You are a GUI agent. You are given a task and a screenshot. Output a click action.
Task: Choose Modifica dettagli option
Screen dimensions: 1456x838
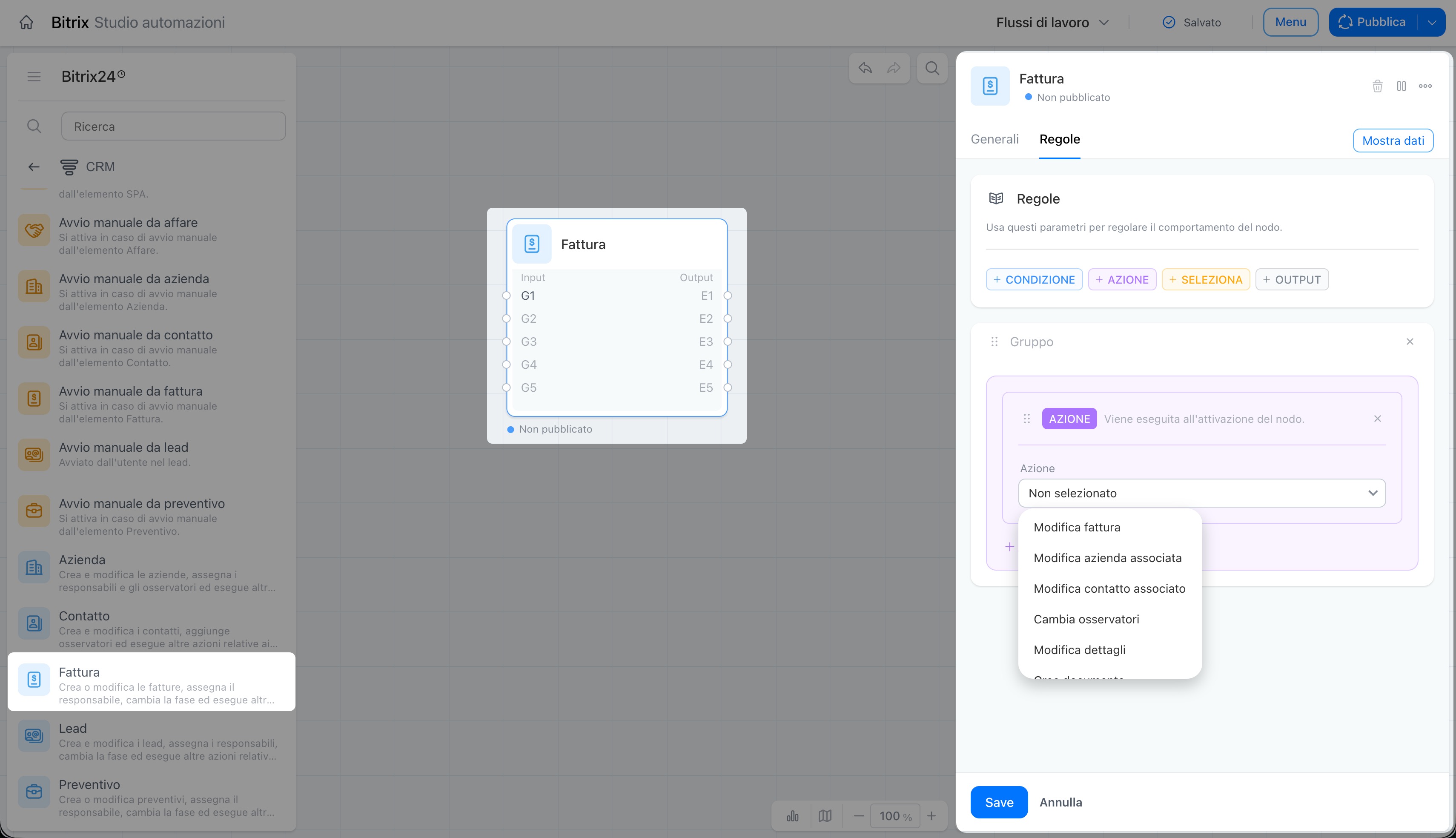tap(1079, 650)
